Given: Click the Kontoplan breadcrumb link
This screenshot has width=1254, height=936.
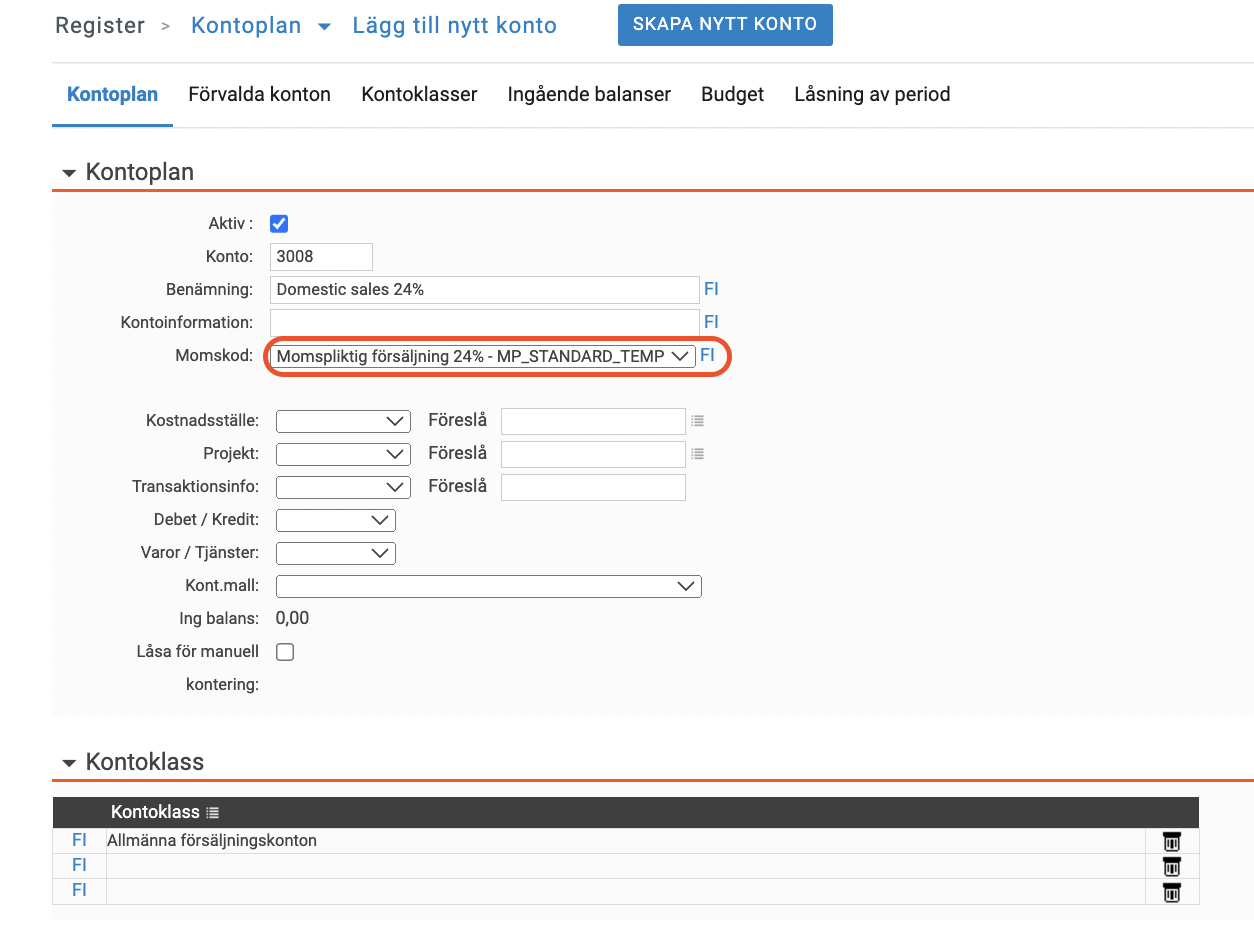Looking at the screenshot, I should coord(246,26).
